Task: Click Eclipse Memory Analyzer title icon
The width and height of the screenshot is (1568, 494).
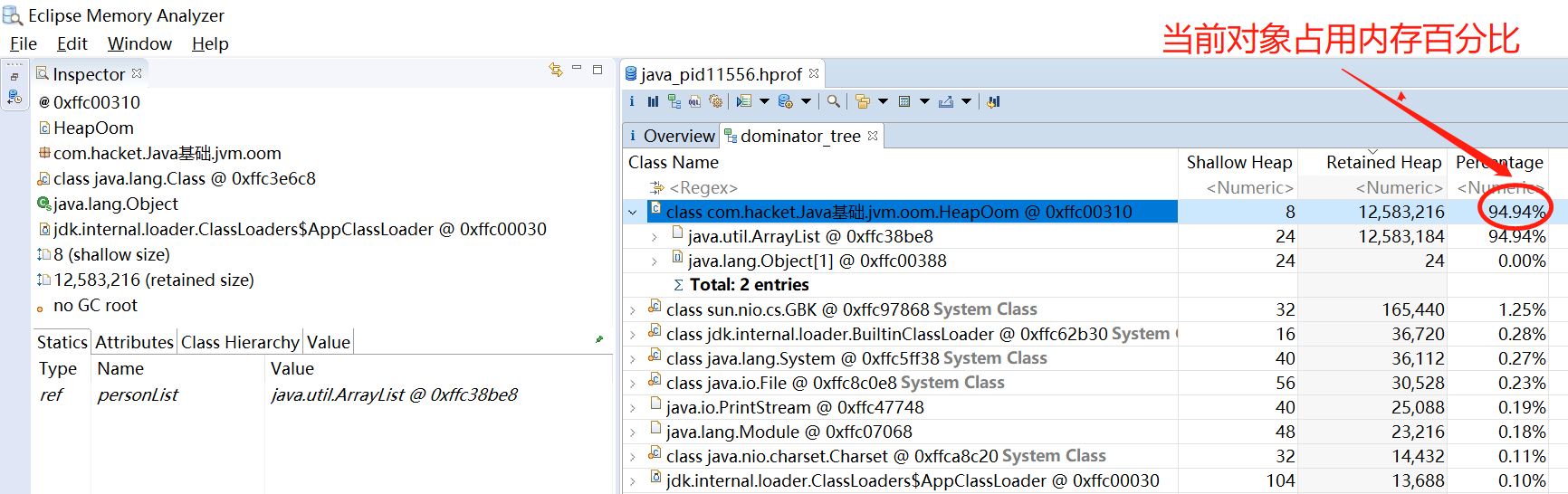Action: [13, 15]
